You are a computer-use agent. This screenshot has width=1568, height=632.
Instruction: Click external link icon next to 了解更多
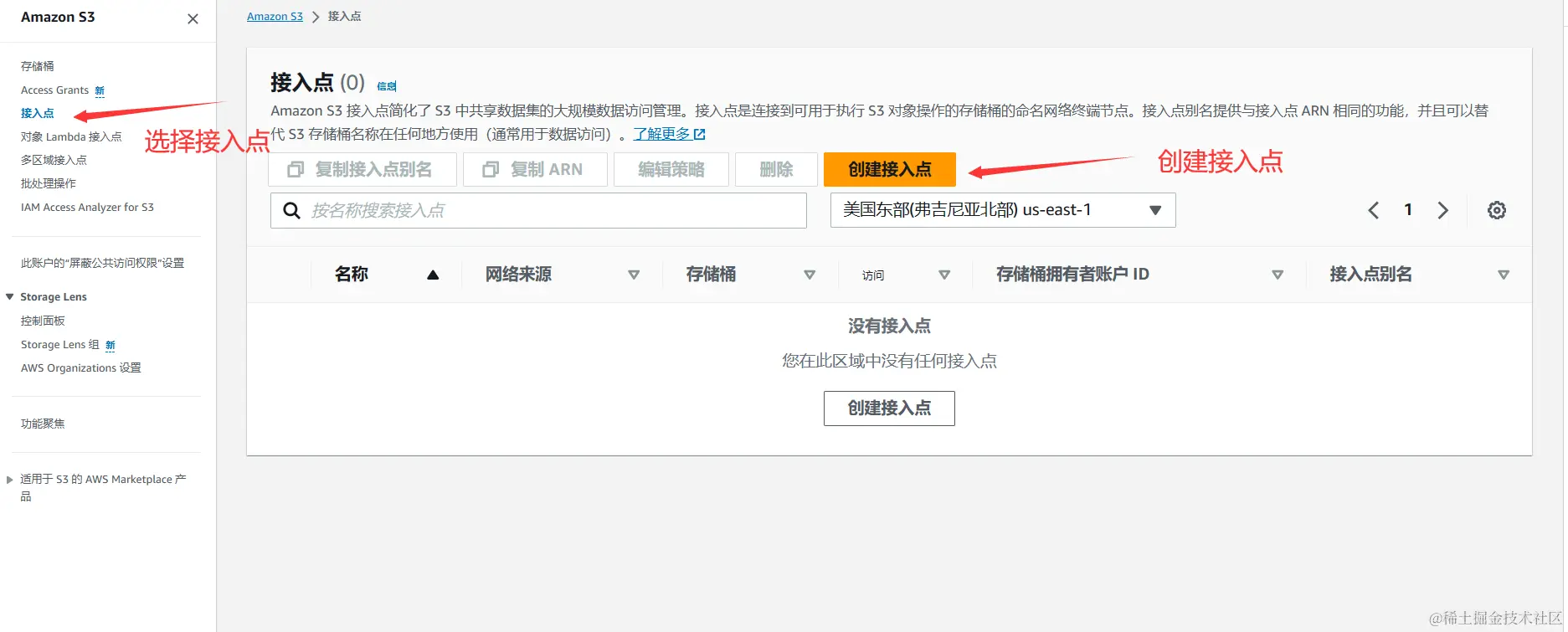700,134
